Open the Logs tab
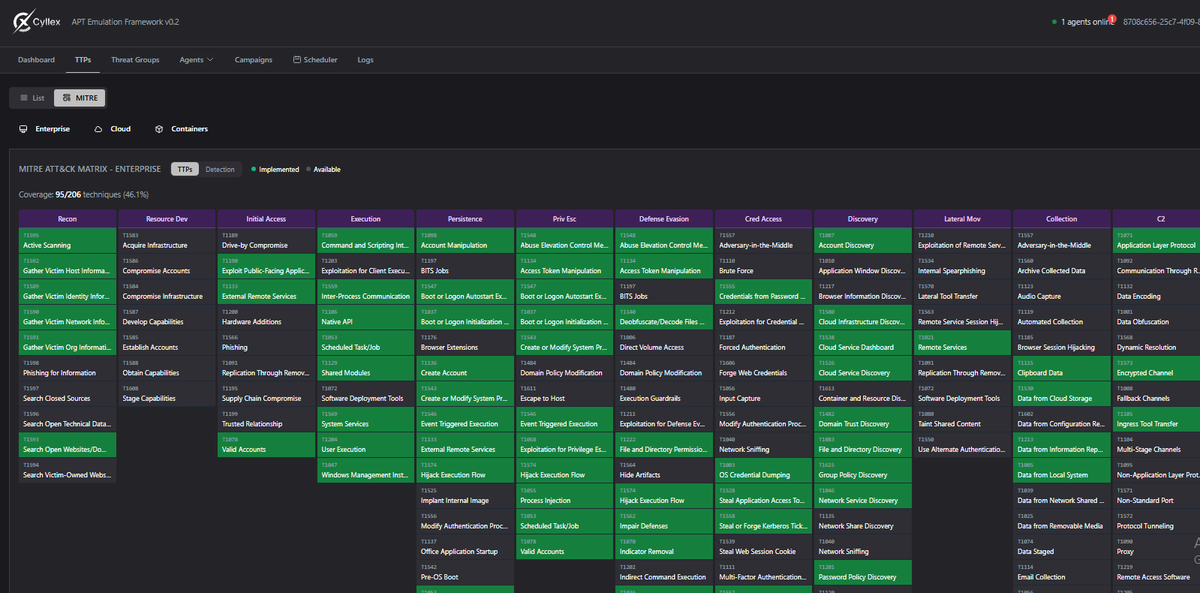The image size is (1200, 593). [365, 60]
